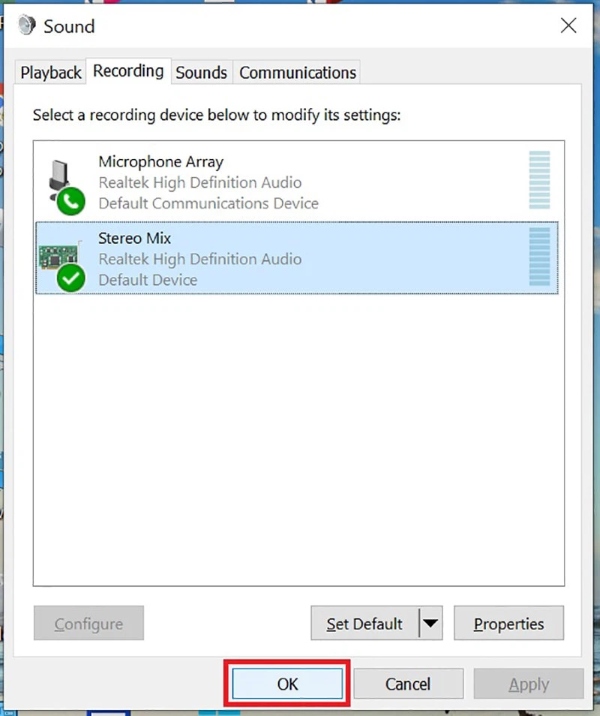Click the Sound speaker icon in title bar
Screen dimensions: 600x716
point(24,26)
